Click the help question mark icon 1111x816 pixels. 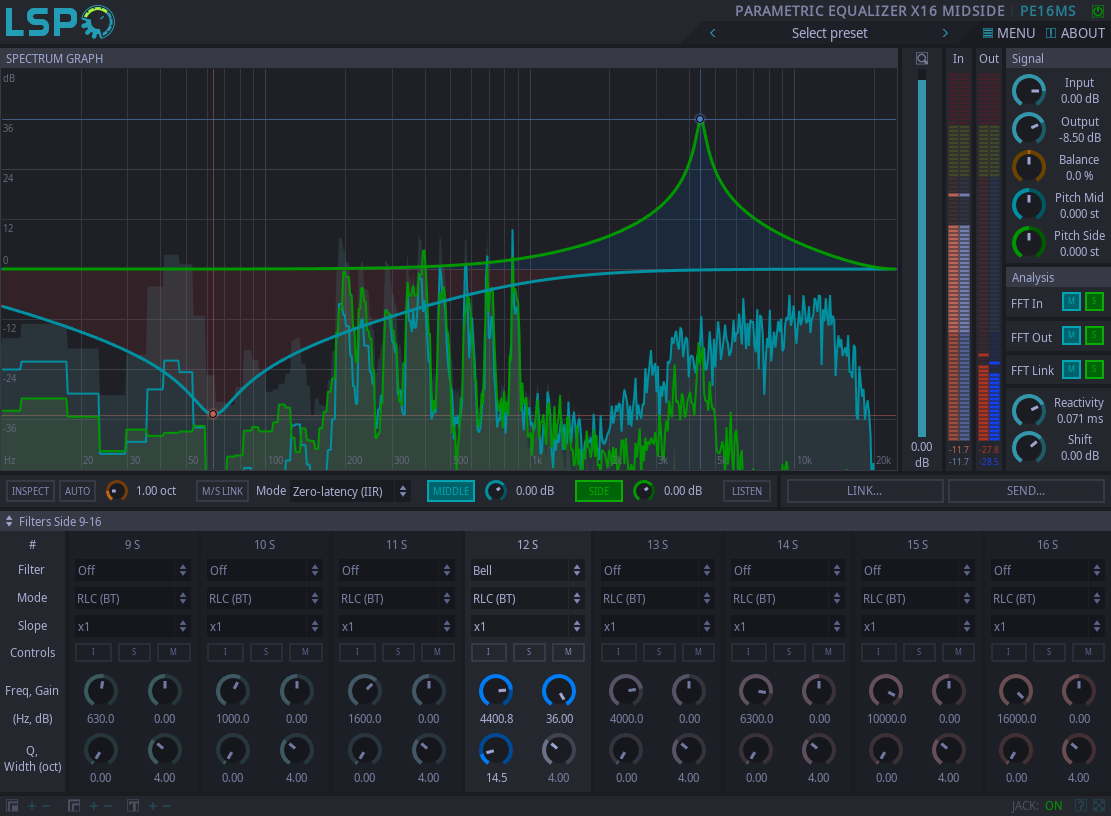pos(1081,806)
